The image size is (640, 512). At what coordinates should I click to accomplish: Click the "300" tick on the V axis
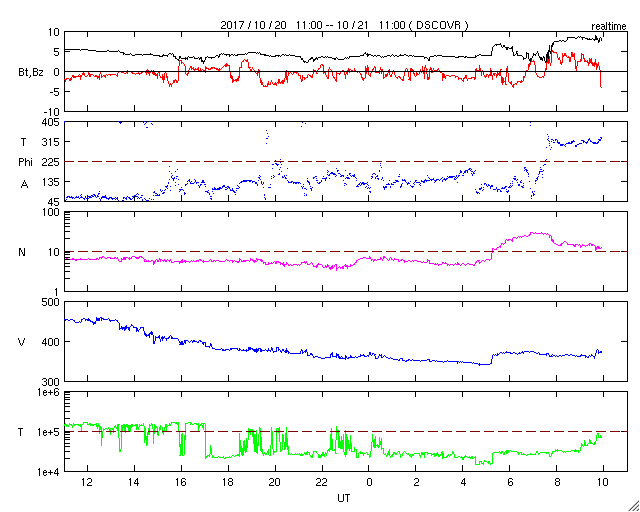pyautogui.click(x=51, y=382)
